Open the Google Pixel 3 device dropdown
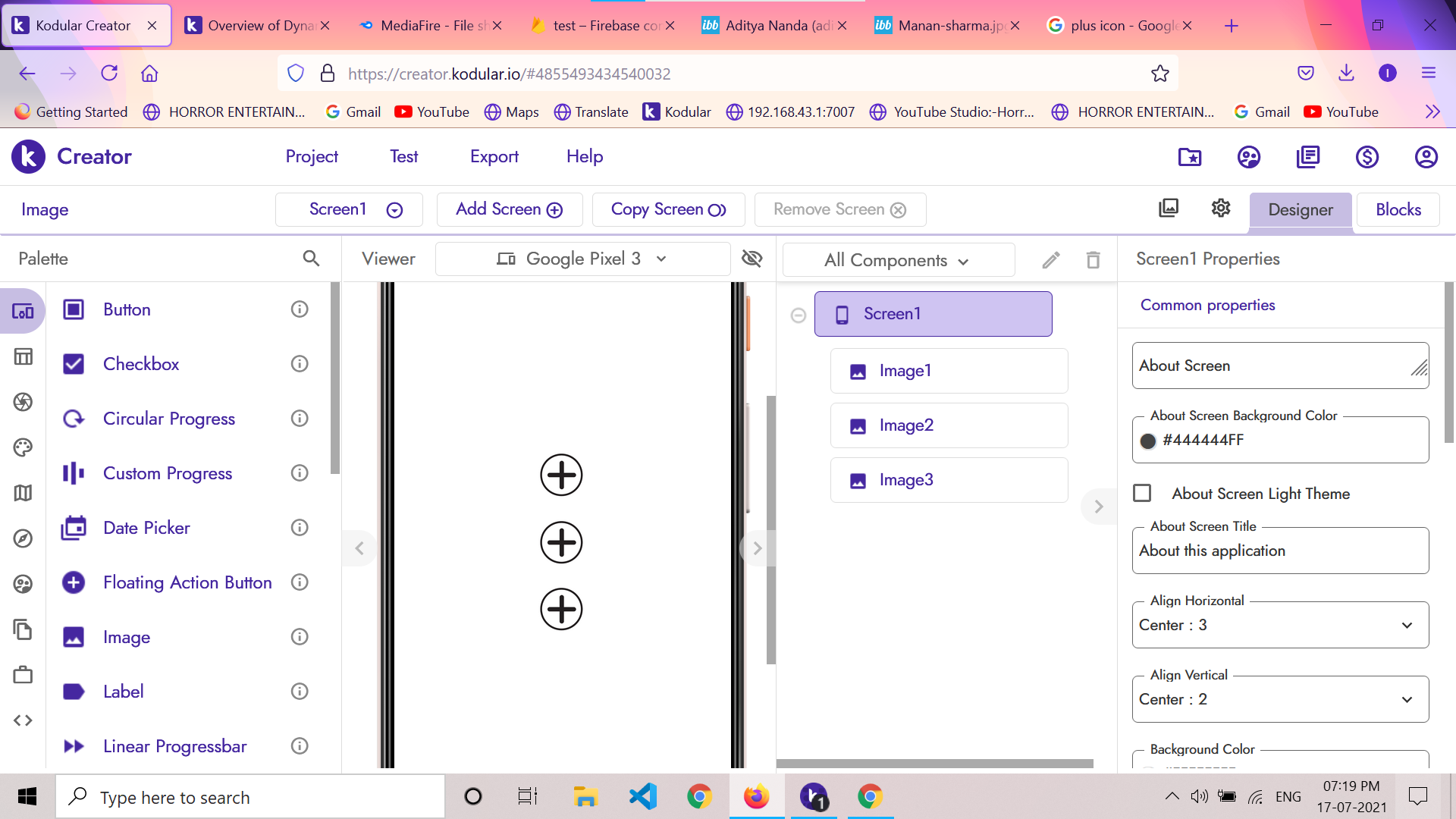Image resolution: width=1456 pixels, height=819 pixels. tap(582, 259)
